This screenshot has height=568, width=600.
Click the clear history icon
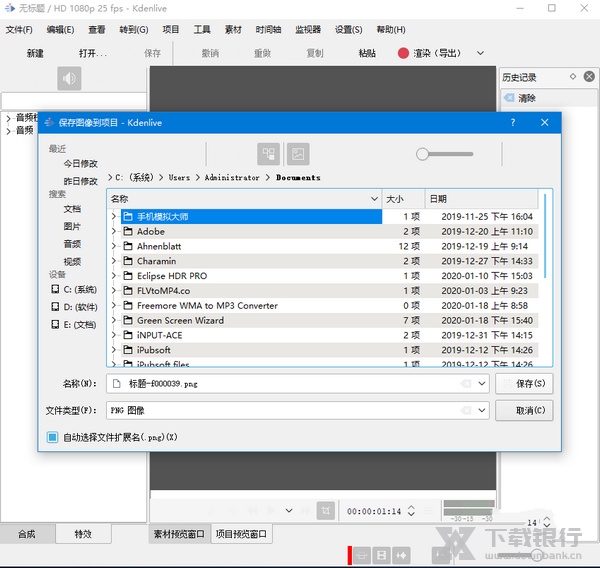(x=509, y=98)
